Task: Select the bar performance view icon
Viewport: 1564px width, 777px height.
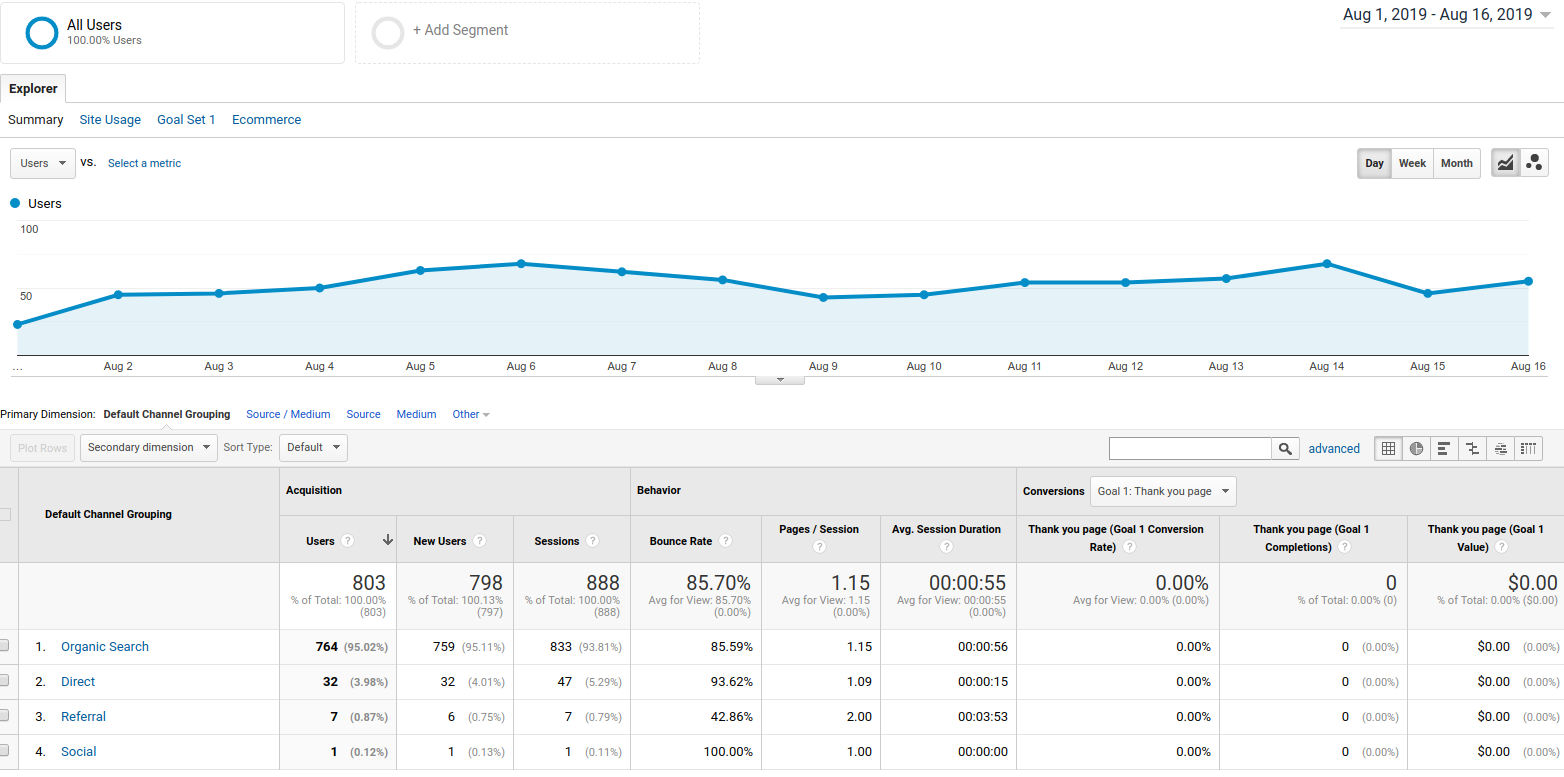Action: (x=1444, y=449)
